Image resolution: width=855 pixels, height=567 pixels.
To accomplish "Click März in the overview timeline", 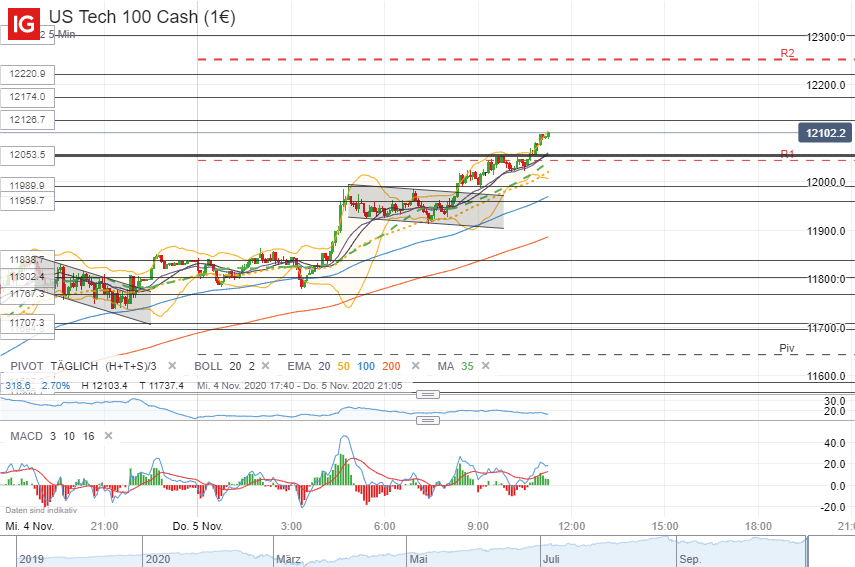I will (x=288, y=559).
